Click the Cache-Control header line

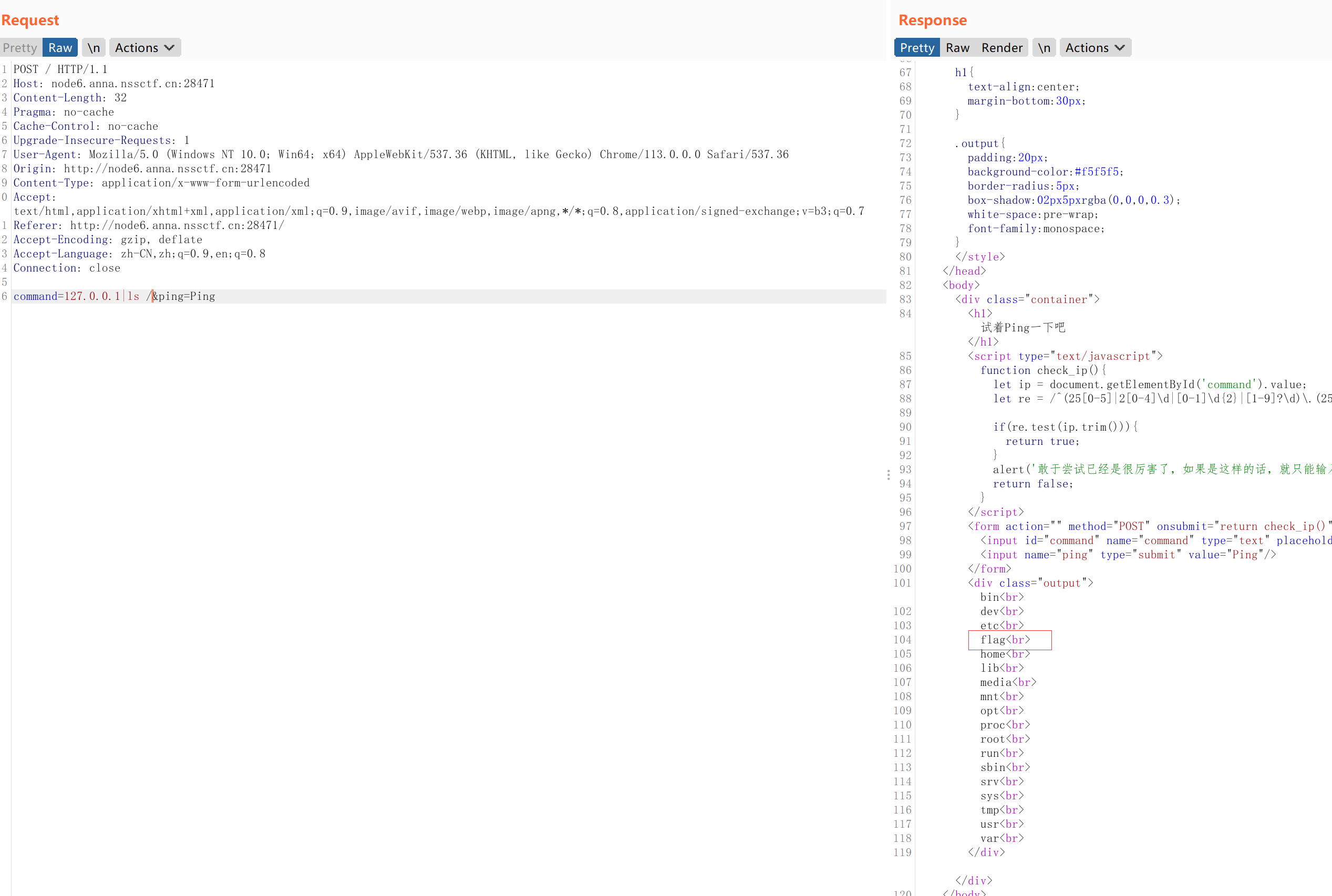pos(86,126)
